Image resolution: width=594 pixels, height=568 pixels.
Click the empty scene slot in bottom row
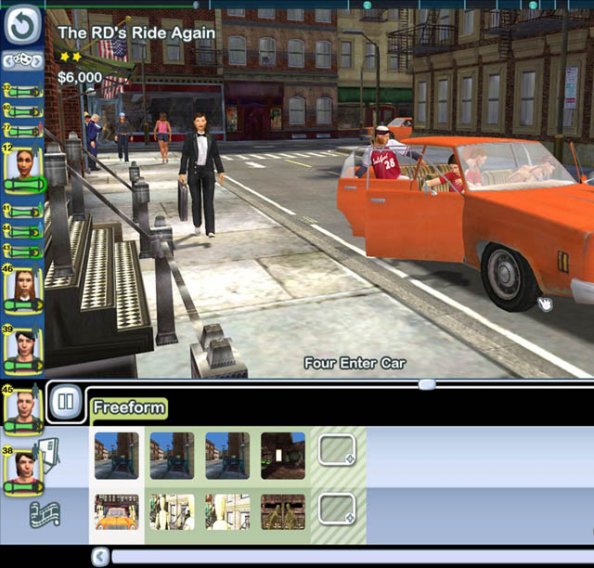[337, 509]
